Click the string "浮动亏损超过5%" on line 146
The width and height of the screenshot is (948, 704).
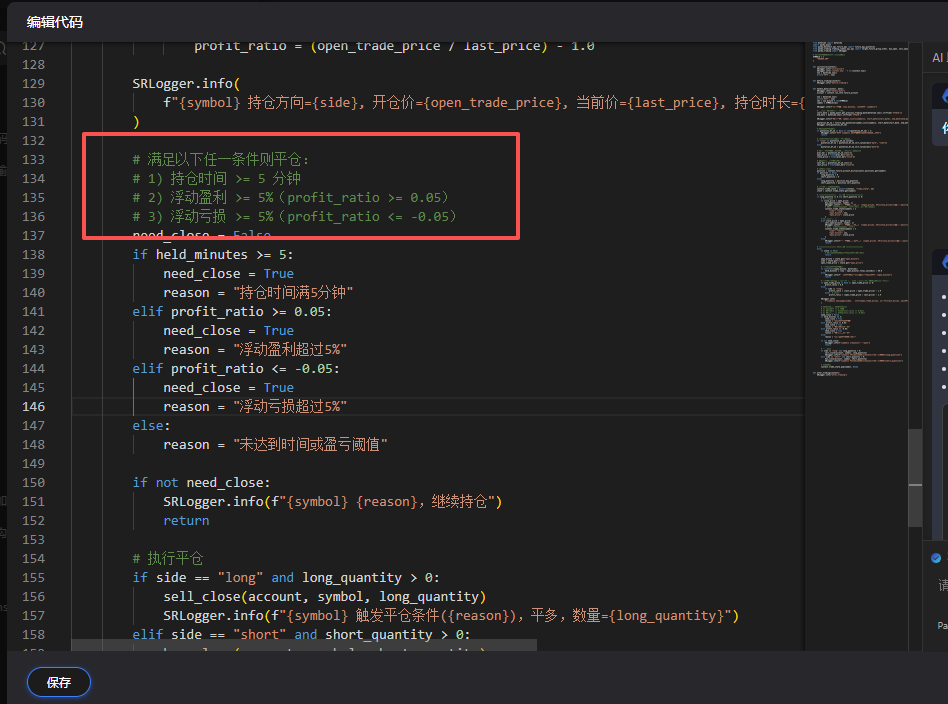(290, 406)
